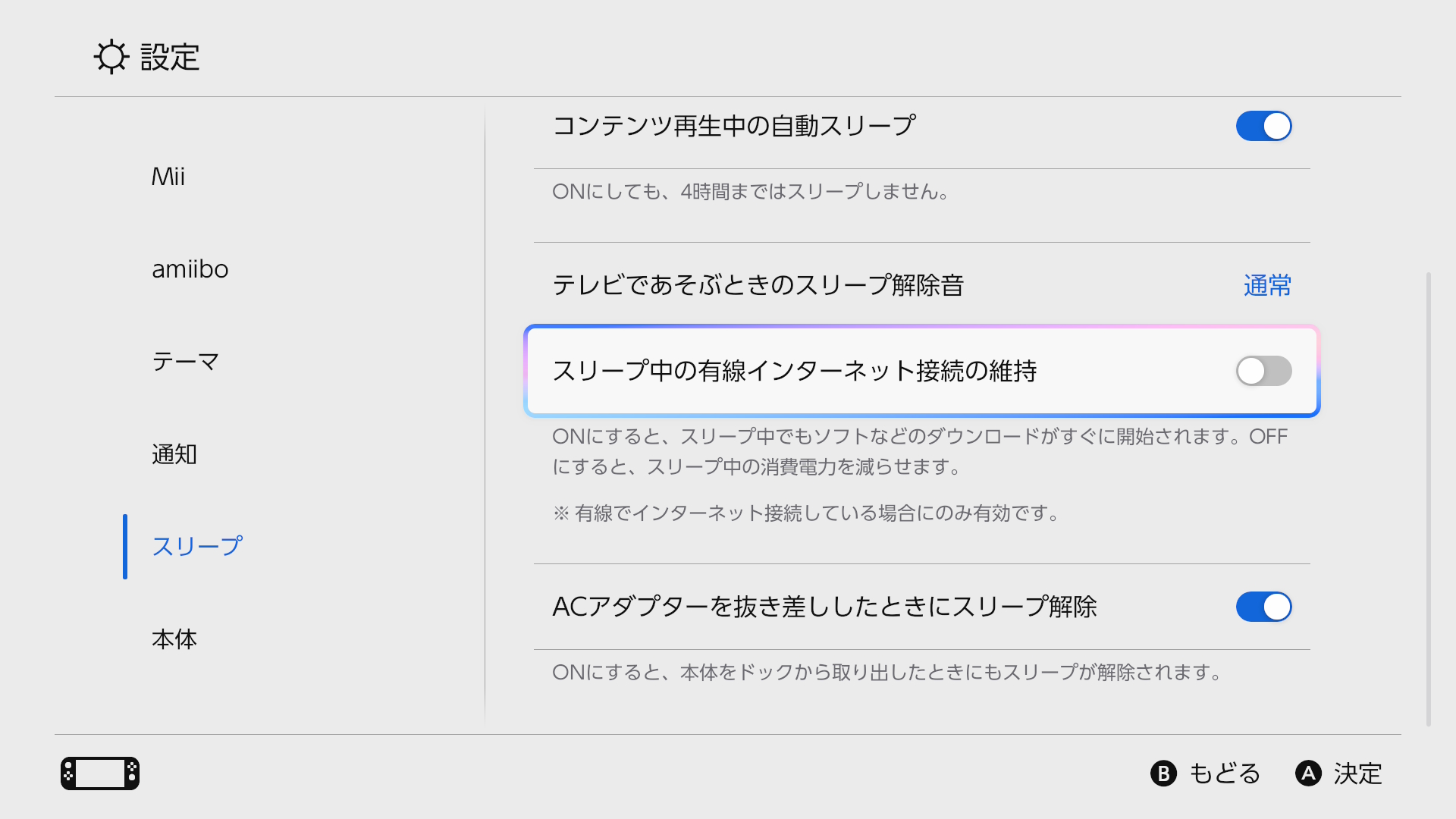
Task: Click the right-side vertical scrollbar
Action: 1429,499
